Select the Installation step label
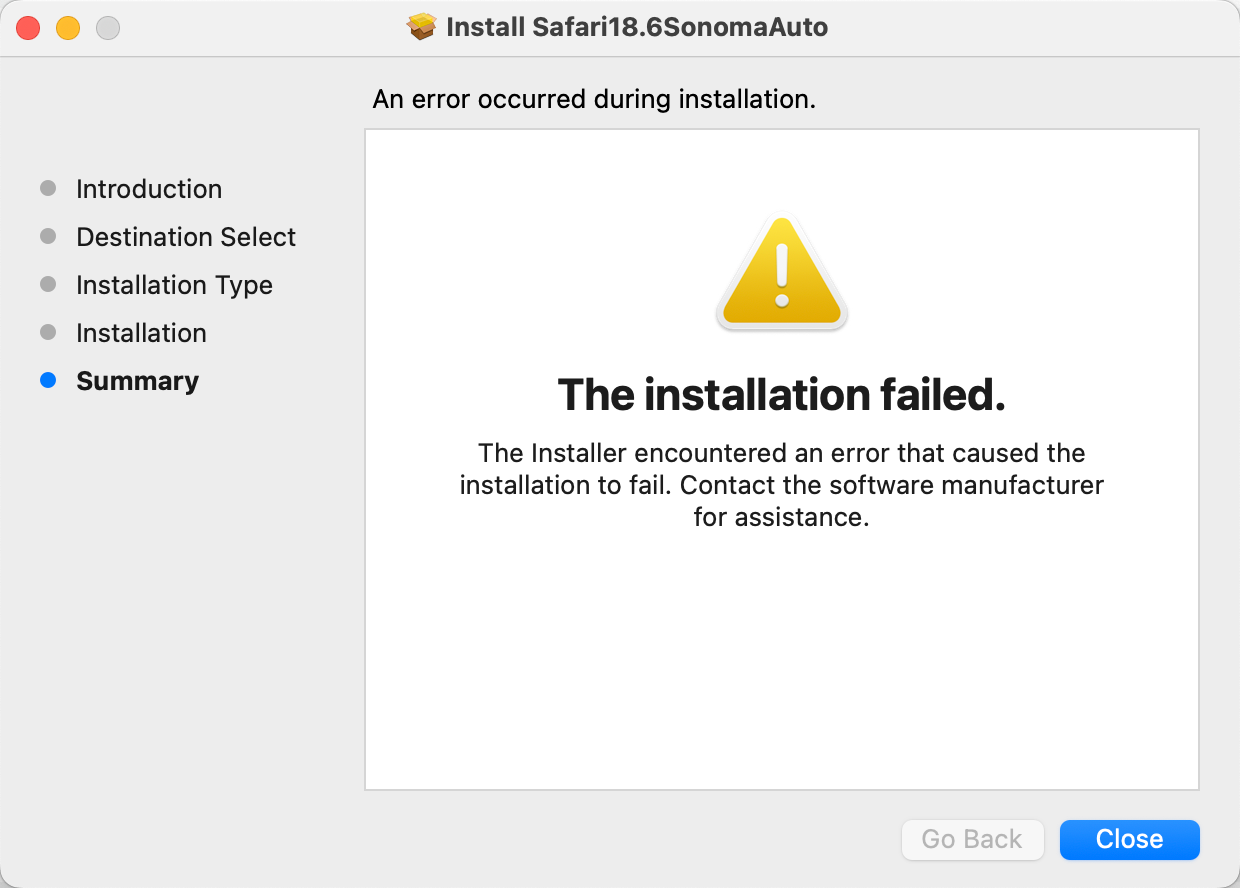 pos(141,333)
